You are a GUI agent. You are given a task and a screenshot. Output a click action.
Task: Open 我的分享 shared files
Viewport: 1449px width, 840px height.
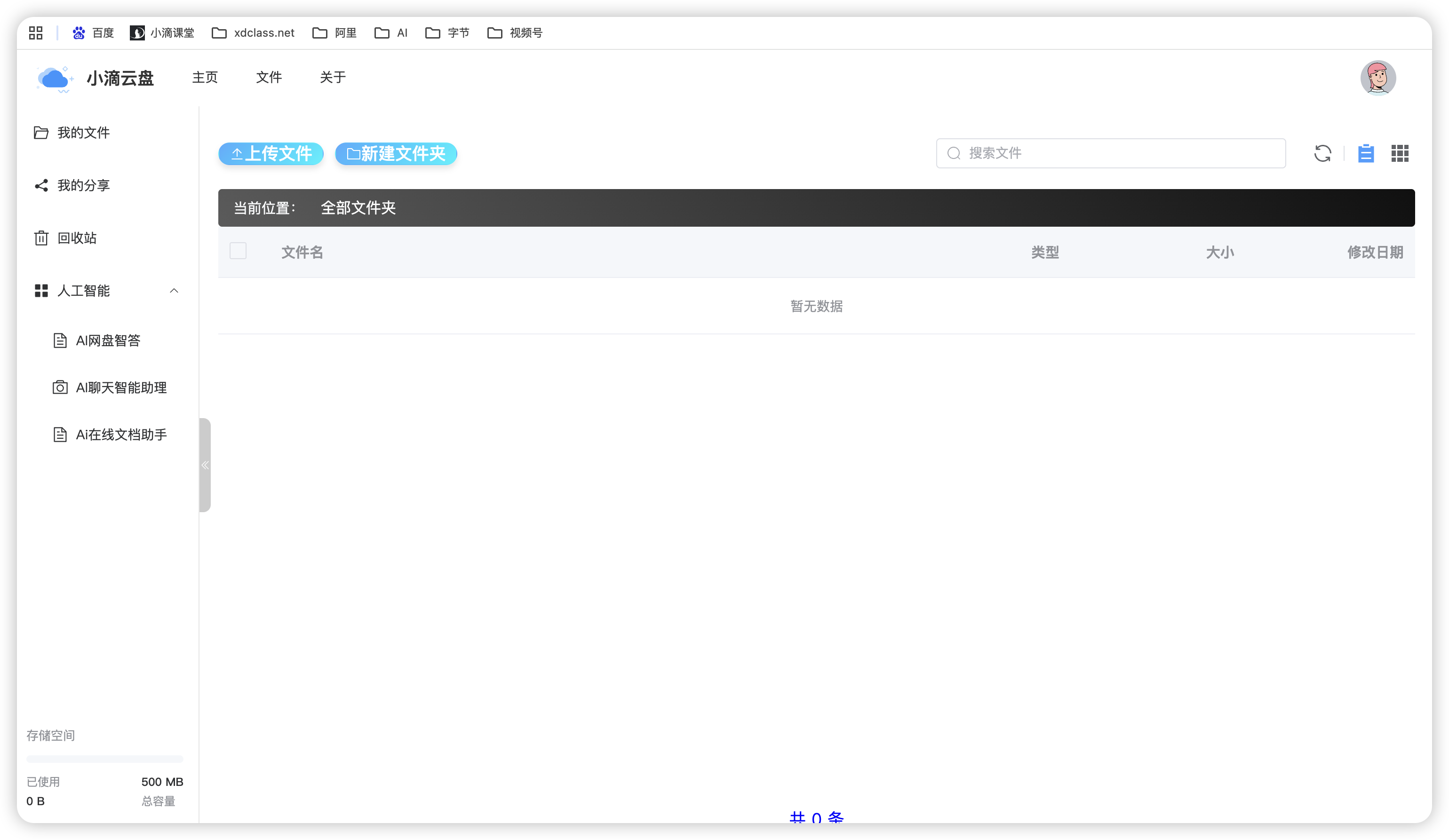[x=83, y=185]
